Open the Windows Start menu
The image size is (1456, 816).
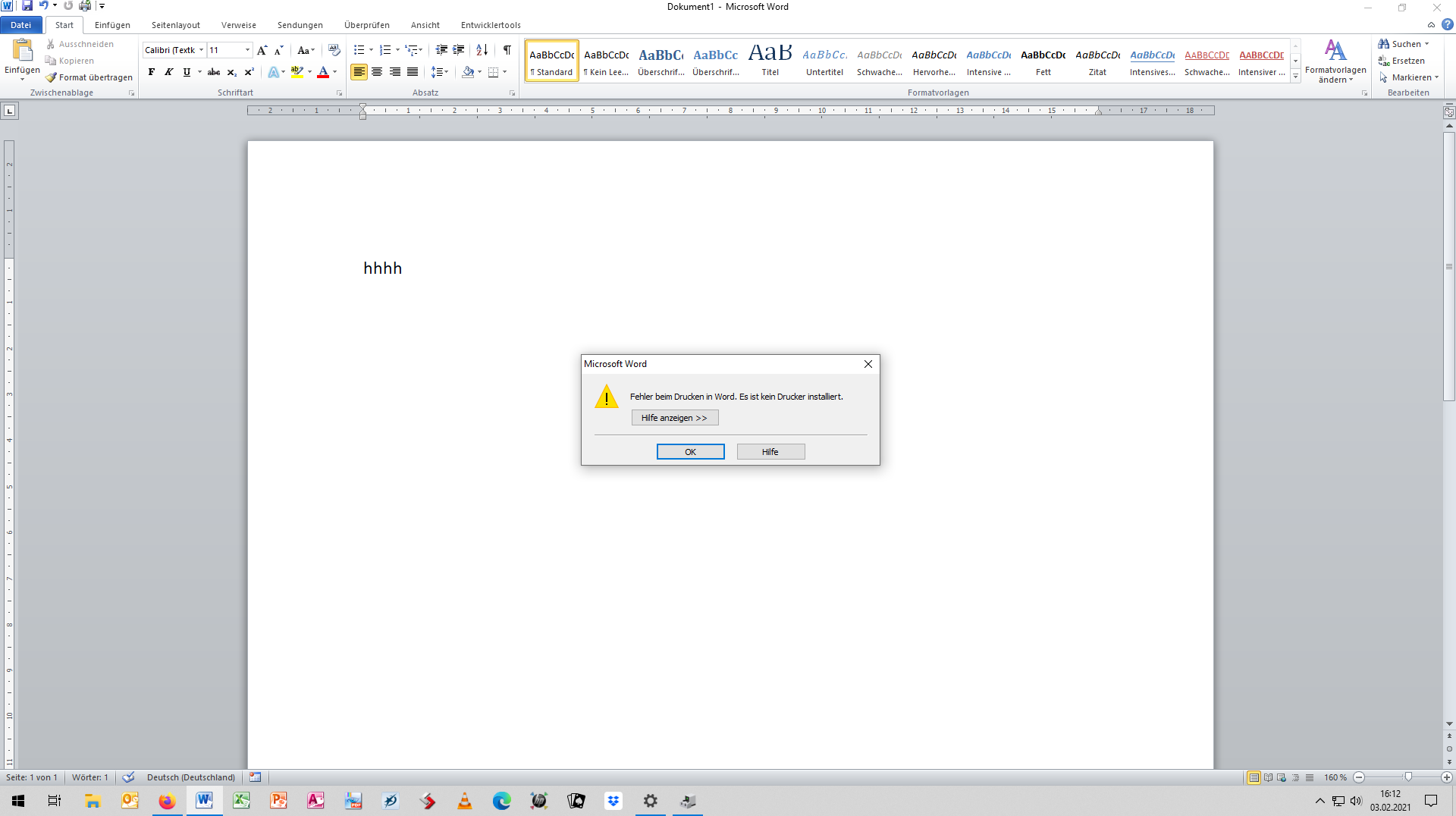(18, 801)
